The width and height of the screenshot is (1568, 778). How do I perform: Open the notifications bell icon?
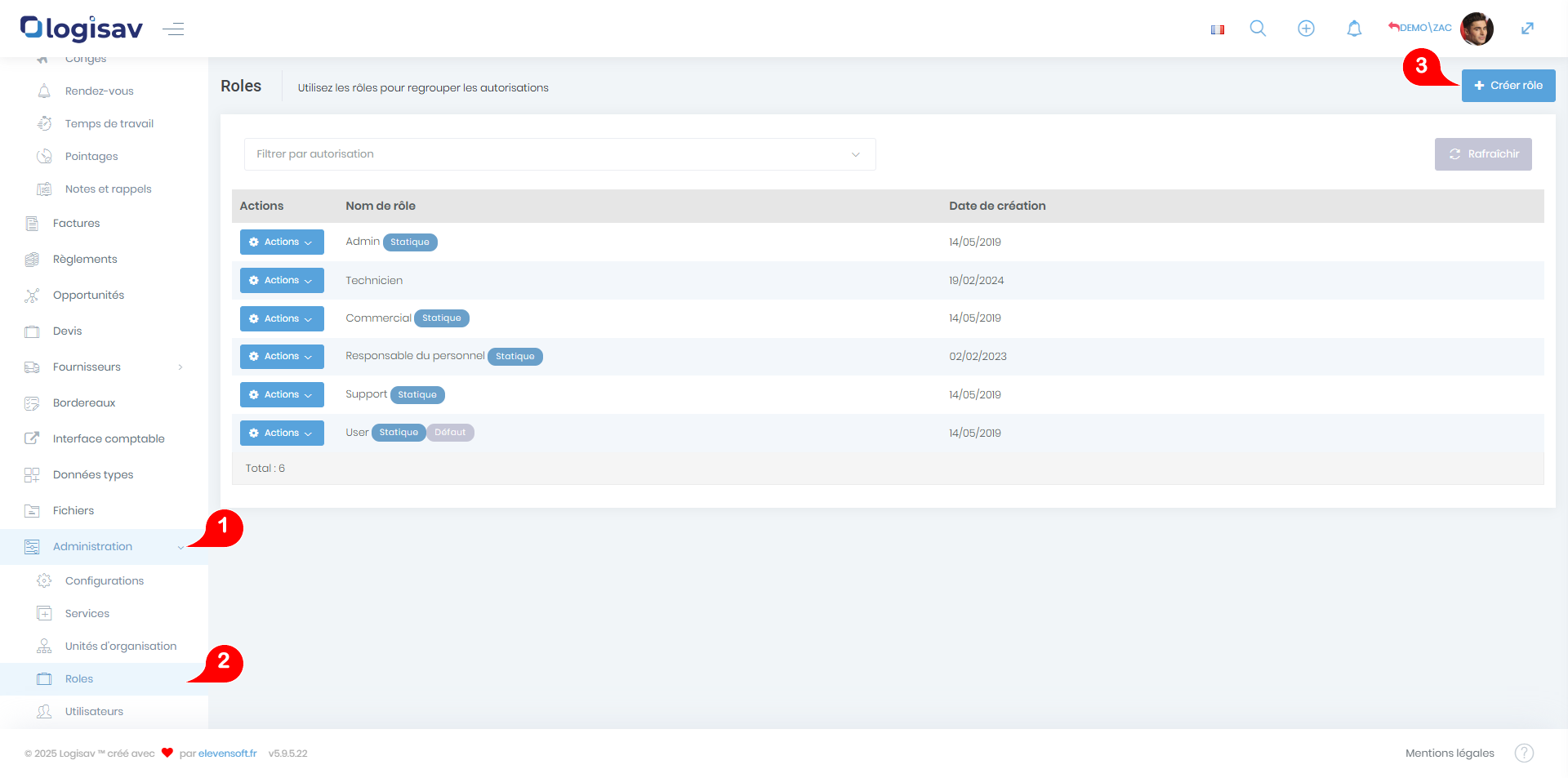click(1354, 29)
